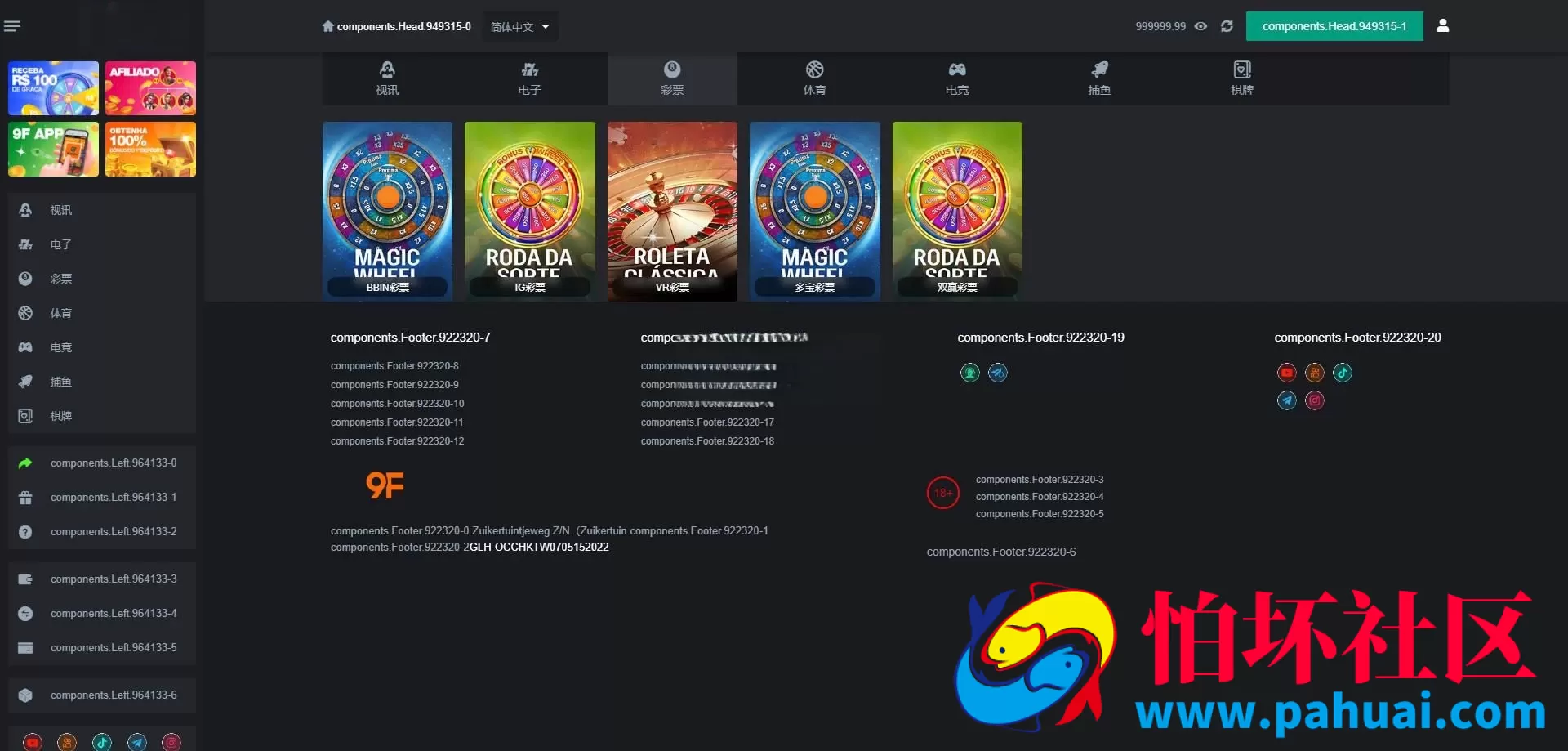Click the green share arrow icon for Left.964133-0
Image resolution: width=1568 pixels, height=751 pixels.
25,463
